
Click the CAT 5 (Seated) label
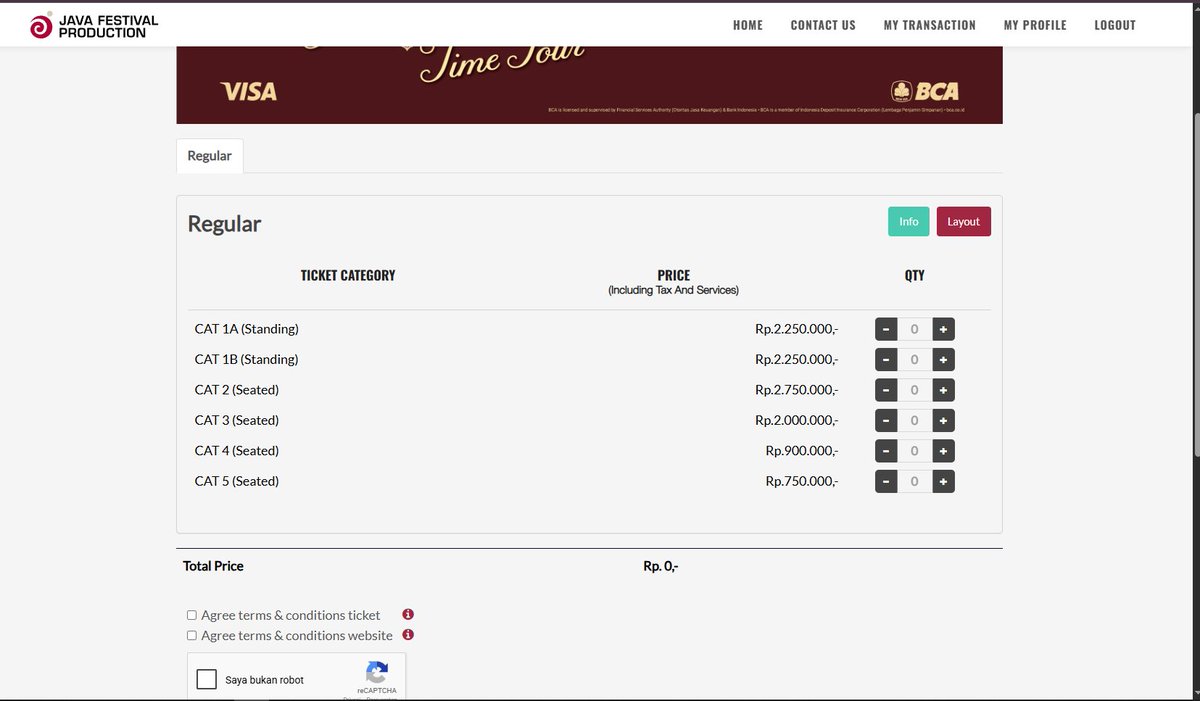(x=236, y=481)
